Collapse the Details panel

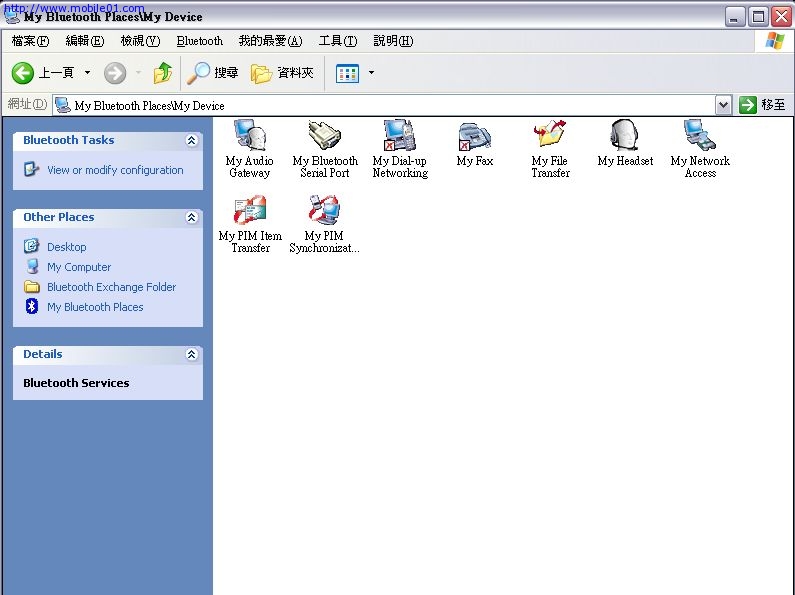coord(192,354)
